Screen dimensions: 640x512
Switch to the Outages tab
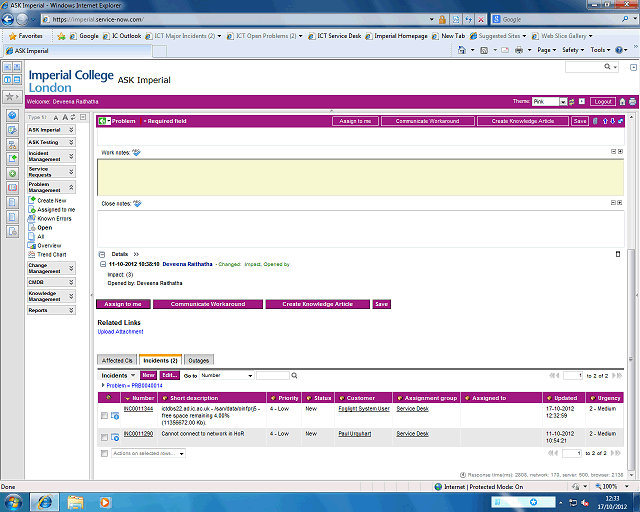pyautogui.click(x=199, y=359)
